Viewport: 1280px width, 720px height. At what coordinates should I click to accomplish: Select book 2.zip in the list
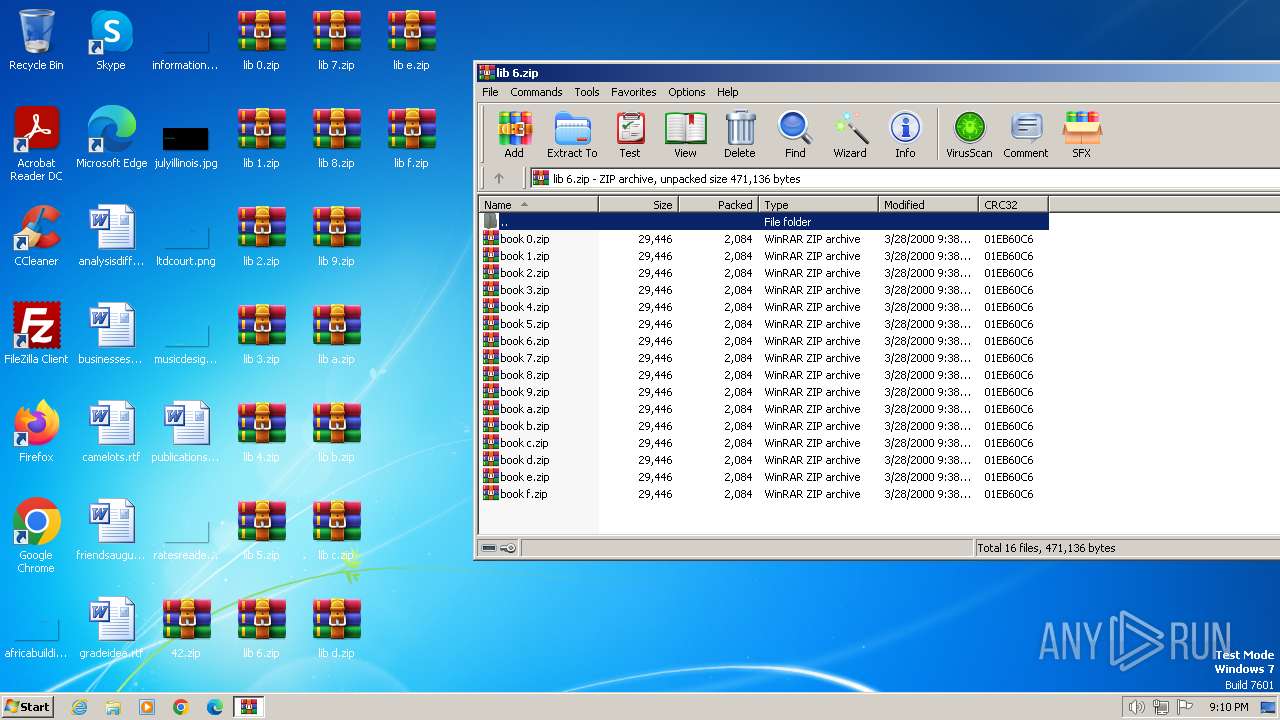click(x=764, y=273)
